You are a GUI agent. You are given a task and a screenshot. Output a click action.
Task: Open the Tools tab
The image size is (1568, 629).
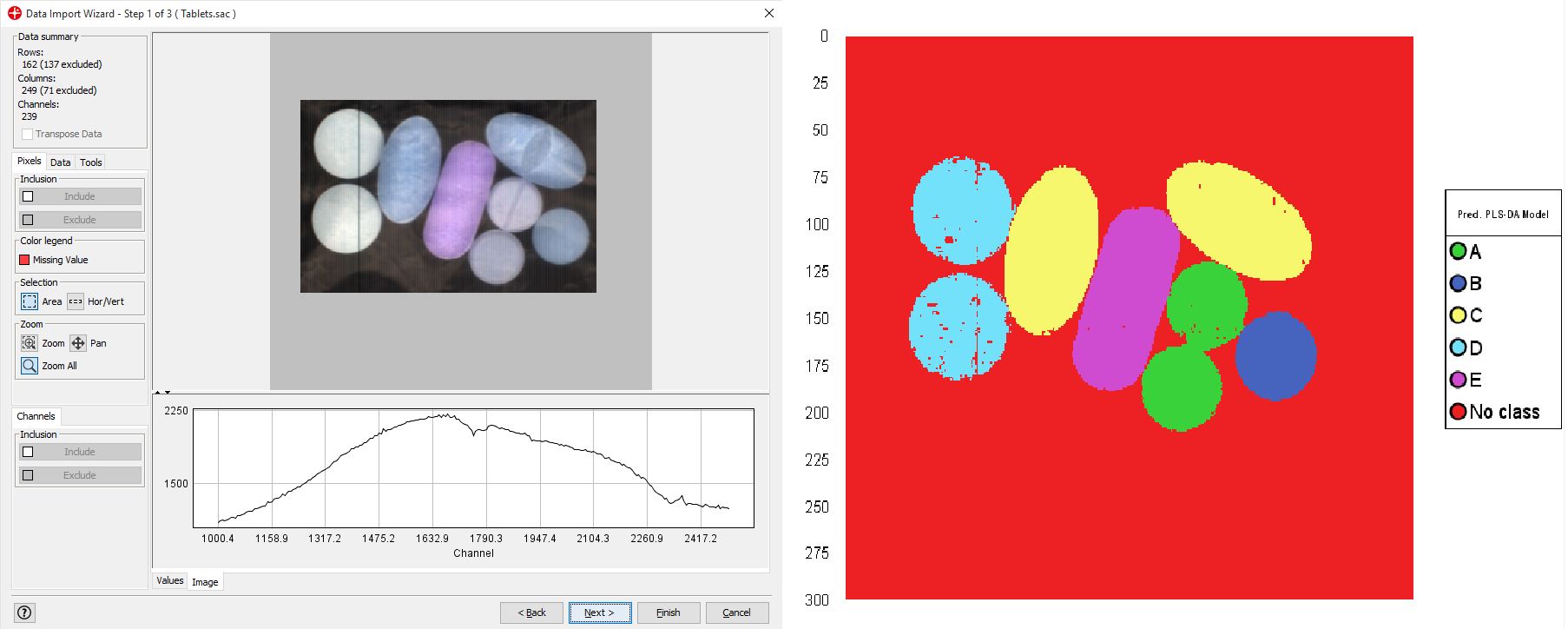click(91, 162)
